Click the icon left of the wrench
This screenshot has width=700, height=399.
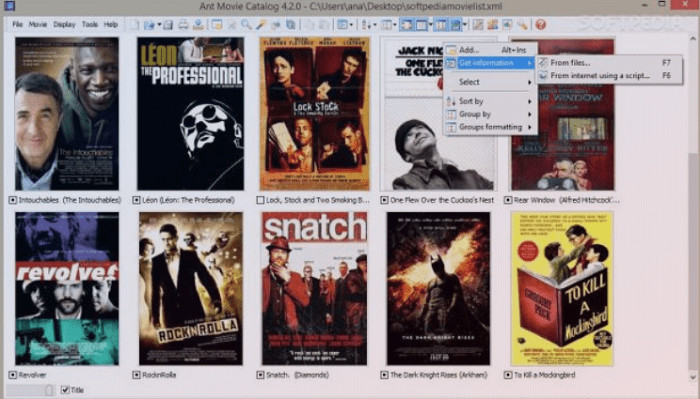(508, 25)
